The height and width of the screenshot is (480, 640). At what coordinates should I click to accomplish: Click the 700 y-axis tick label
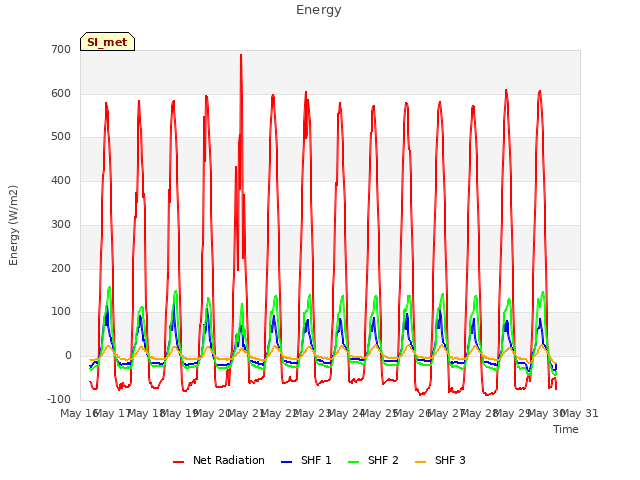[x=61, y=50]
